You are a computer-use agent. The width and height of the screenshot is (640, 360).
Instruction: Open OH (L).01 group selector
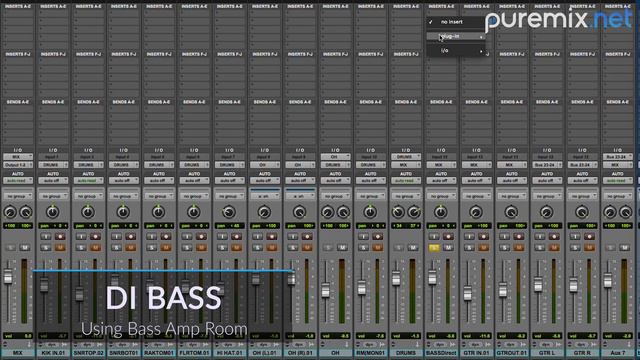265,196
